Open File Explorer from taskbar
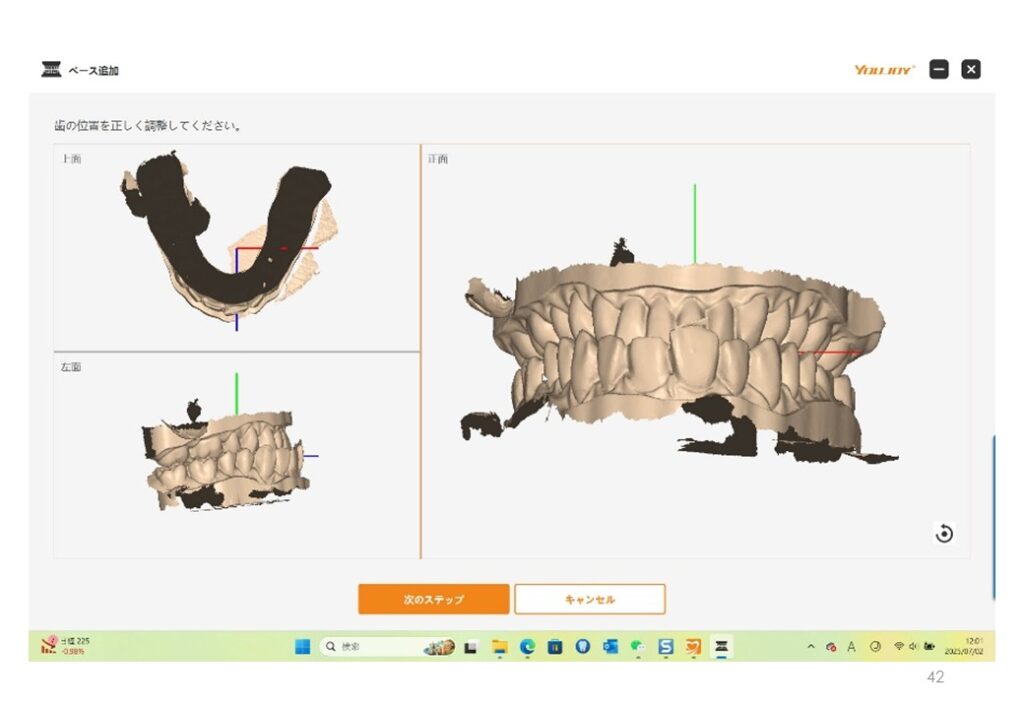 [x=500, y=647]
